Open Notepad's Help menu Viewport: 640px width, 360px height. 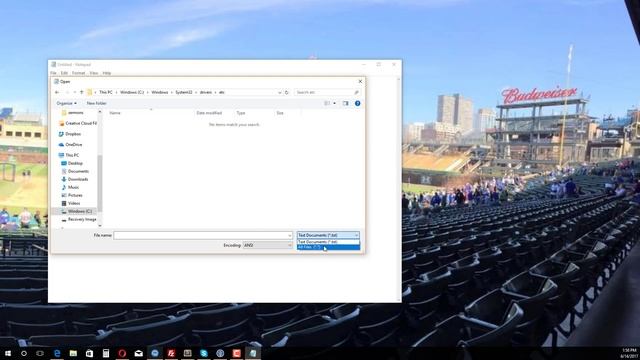107,73
